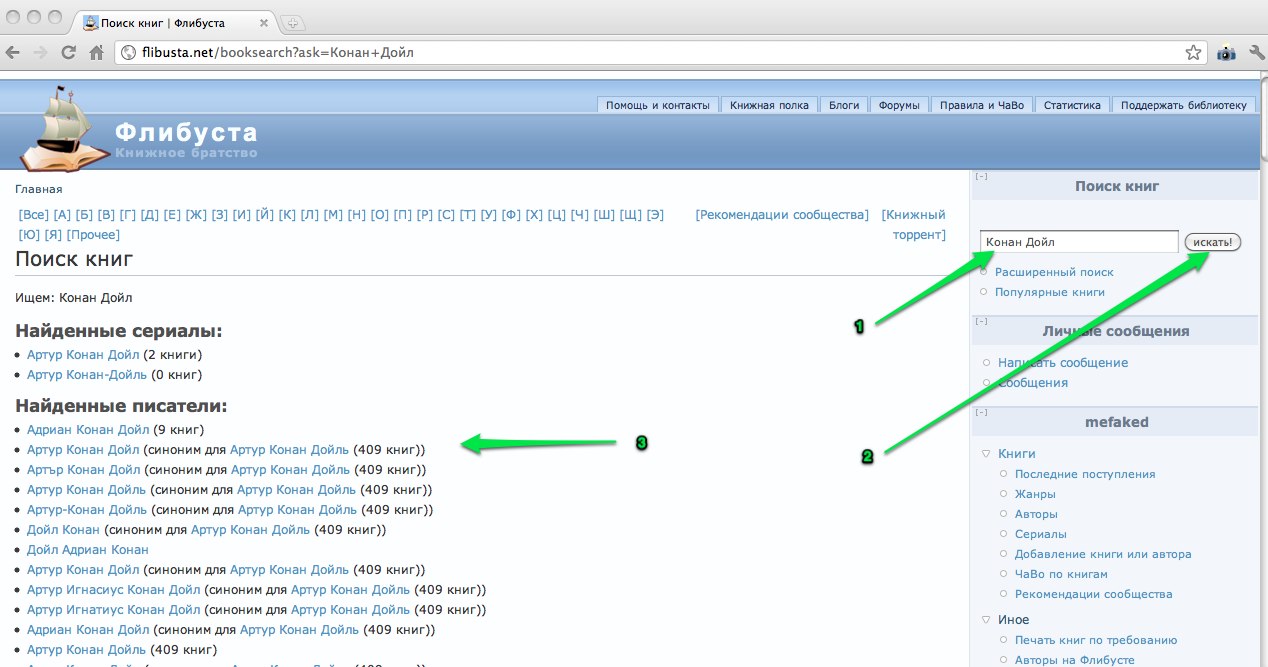Click the letter [К] in the alphabet index
1268x667 pixels.
coord(287,215)
